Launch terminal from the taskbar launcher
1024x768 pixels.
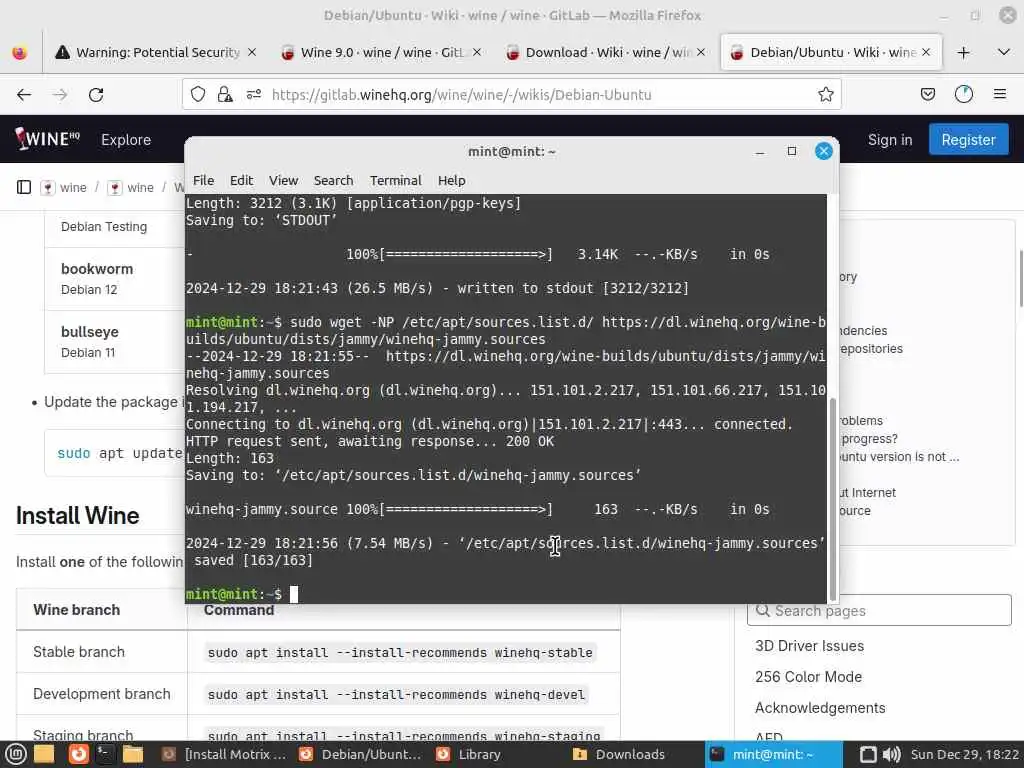coord(104,754)
